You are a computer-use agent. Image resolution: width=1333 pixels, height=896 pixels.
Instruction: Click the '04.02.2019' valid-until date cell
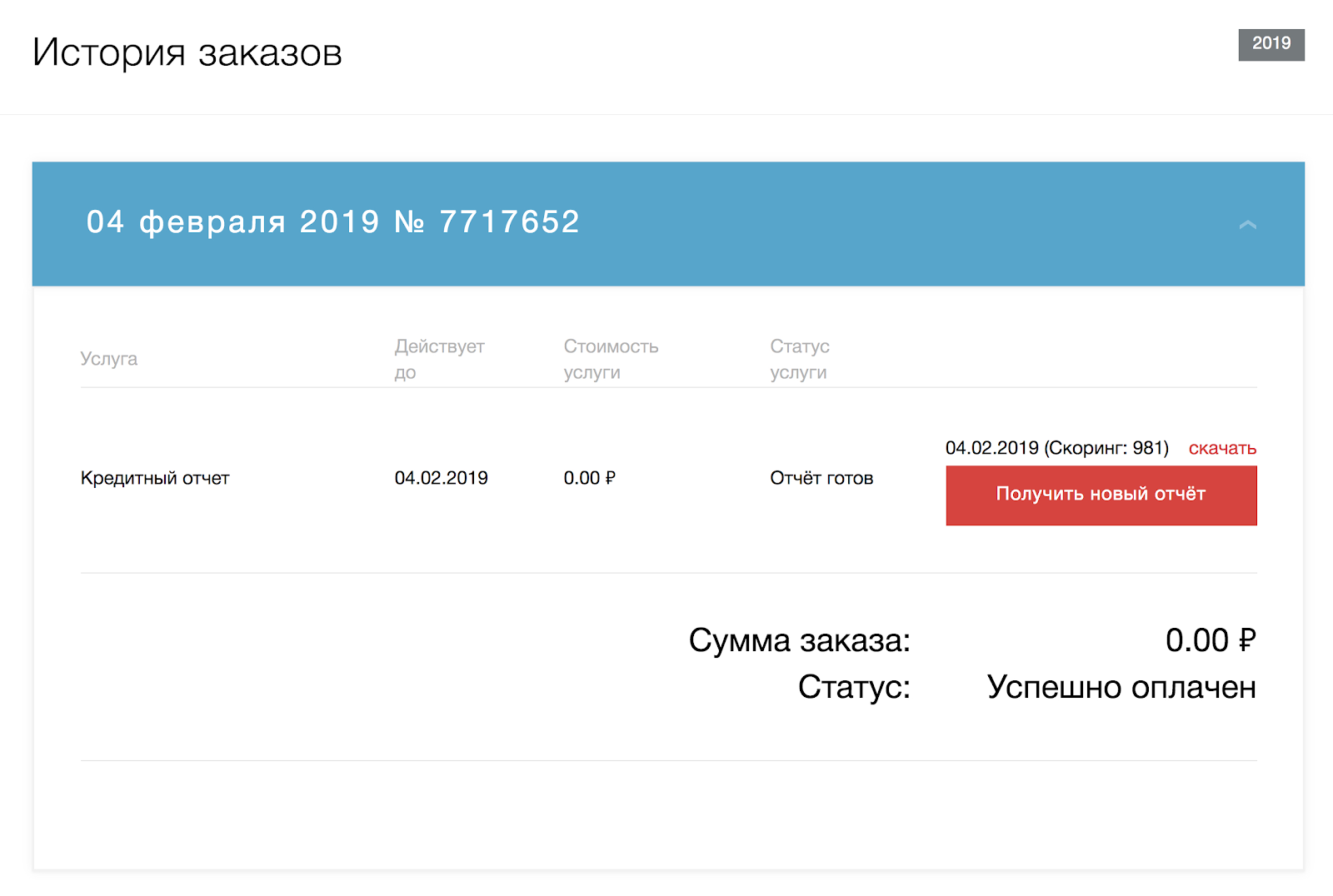point(442,478)
